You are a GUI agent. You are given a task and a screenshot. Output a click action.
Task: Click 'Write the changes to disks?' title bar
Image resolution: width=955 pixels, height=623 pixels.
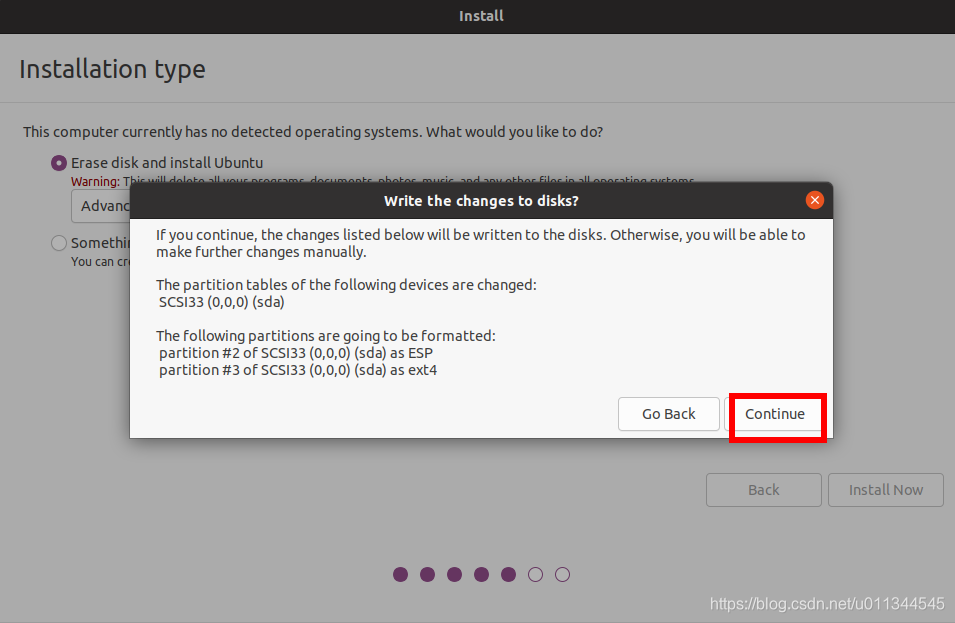click(481, 201)
